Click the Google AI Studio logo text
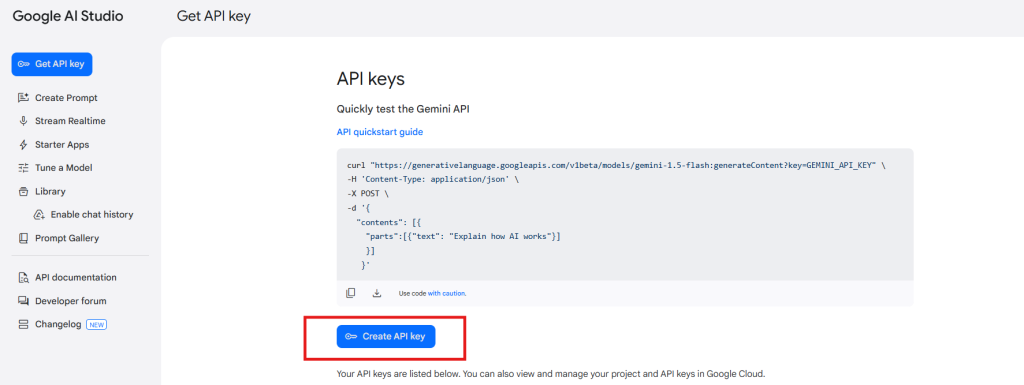The width and height of the screenshot is (1024, 385). click(x=68, y=16)
